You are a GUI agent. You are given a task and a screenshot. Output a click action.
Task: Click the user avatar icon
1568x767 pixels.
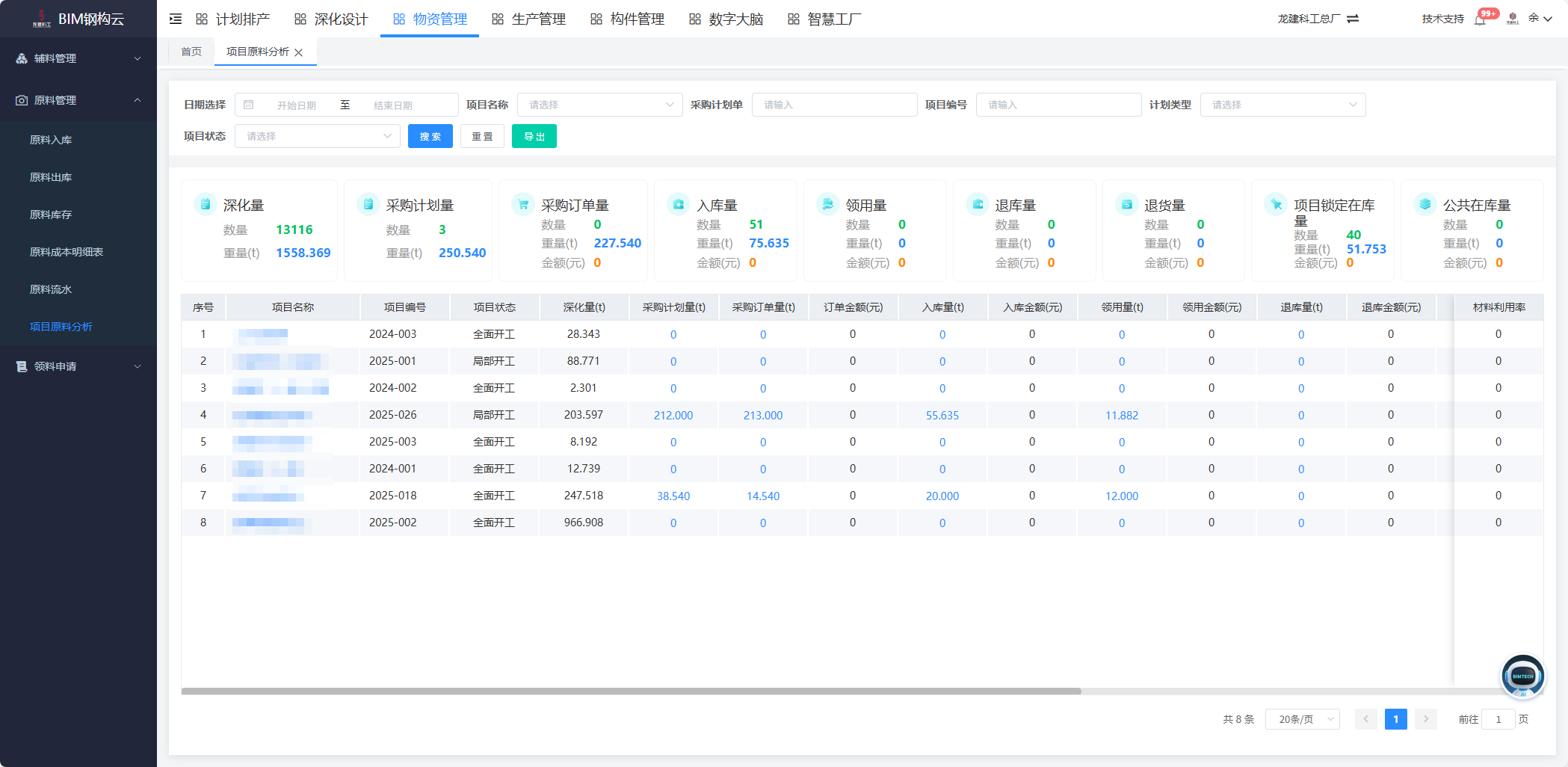click(1513, 19)
